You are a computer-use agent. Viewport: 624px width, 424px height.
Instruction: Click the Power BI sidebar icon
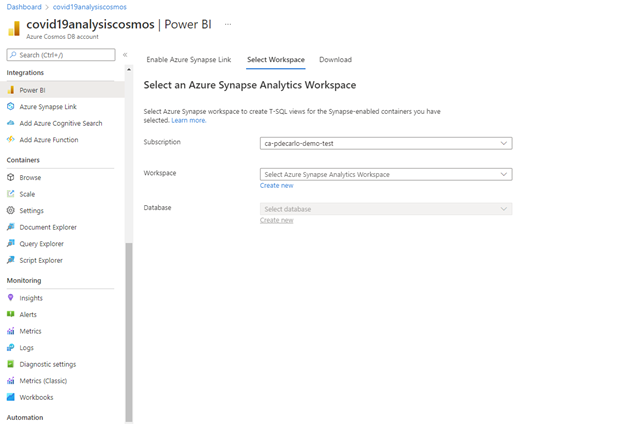click(11, 90)
